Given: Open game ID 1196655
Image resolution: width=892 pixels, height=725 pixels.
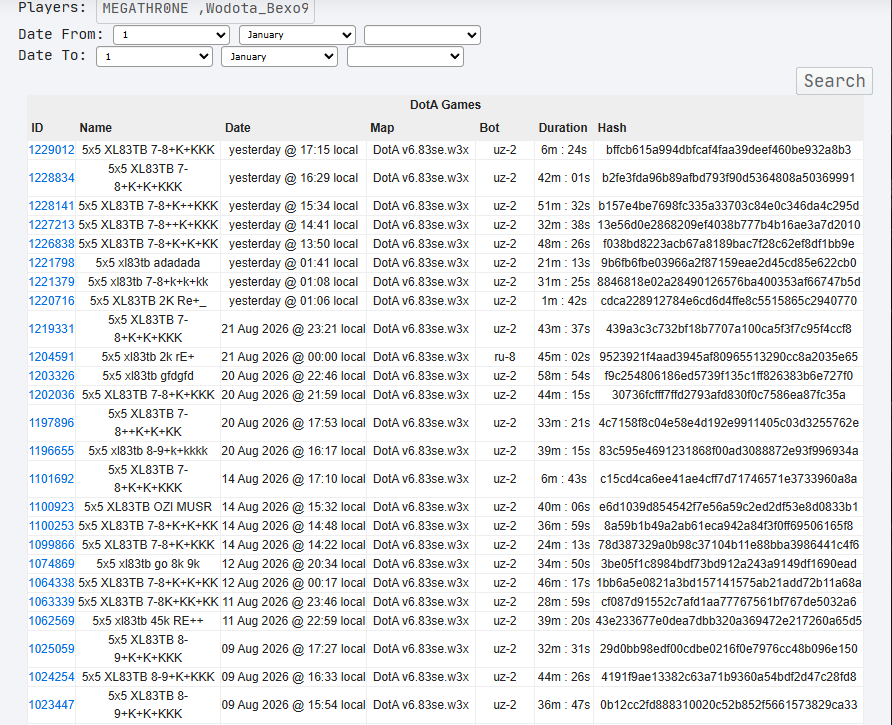Looking at the screenshot, I should 51,451.
